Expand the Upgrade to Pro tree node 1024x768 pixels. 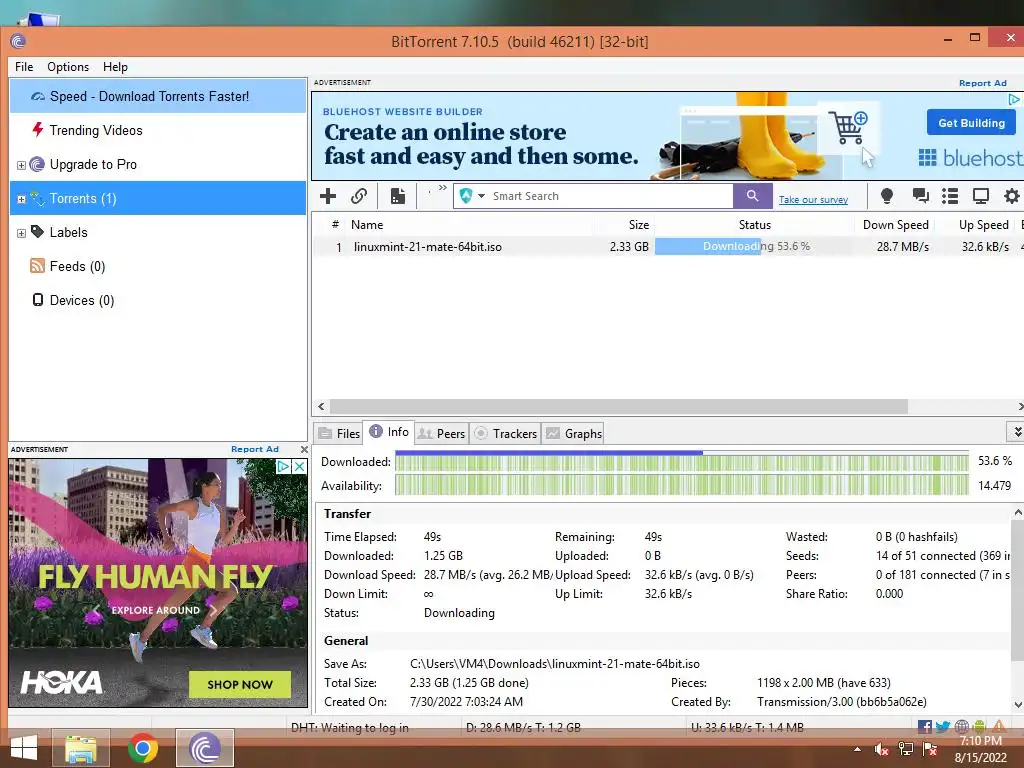coord(21,165)
